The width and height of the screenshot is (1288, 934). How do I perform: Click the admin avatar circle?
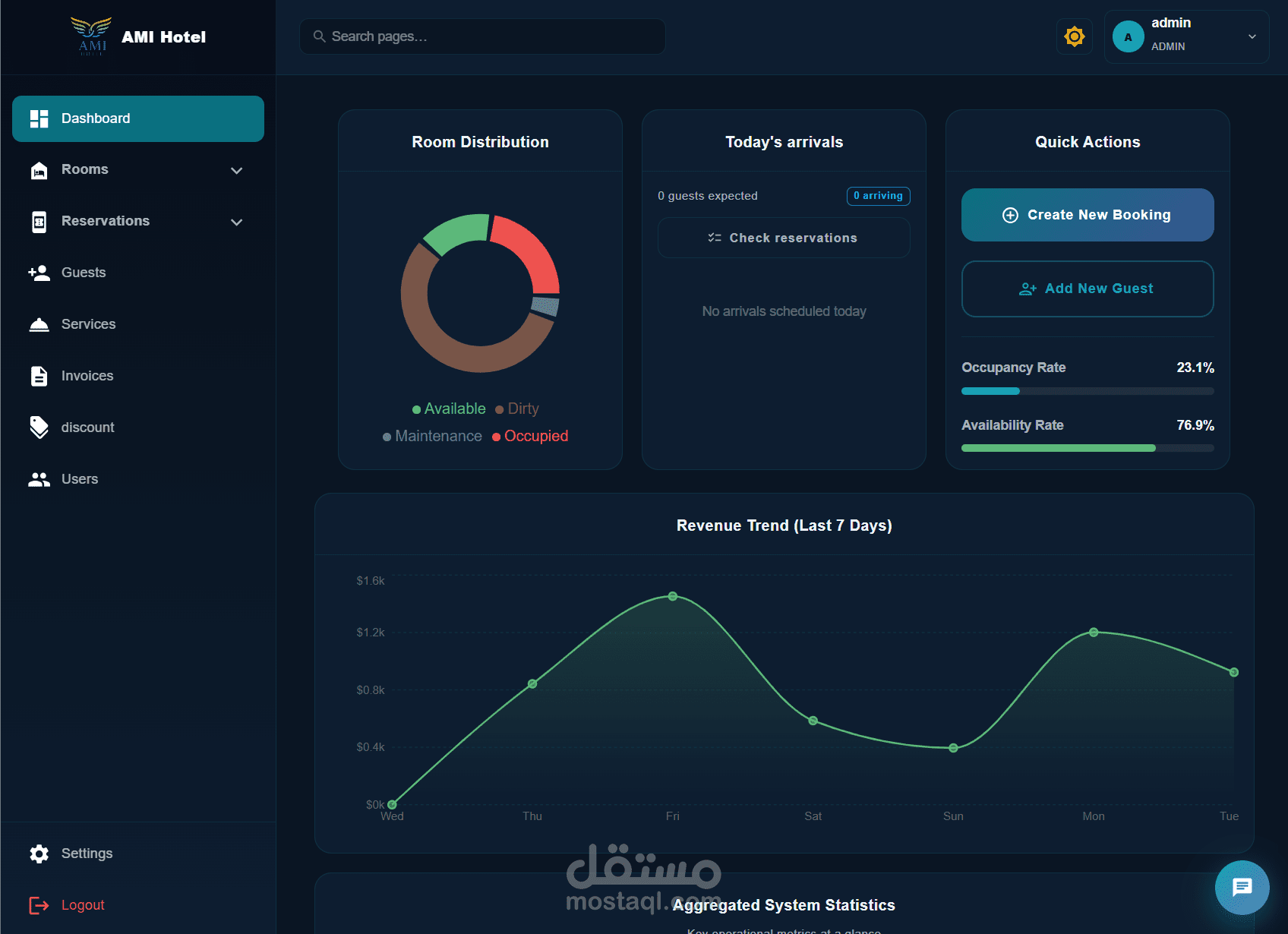(1129, 36)
